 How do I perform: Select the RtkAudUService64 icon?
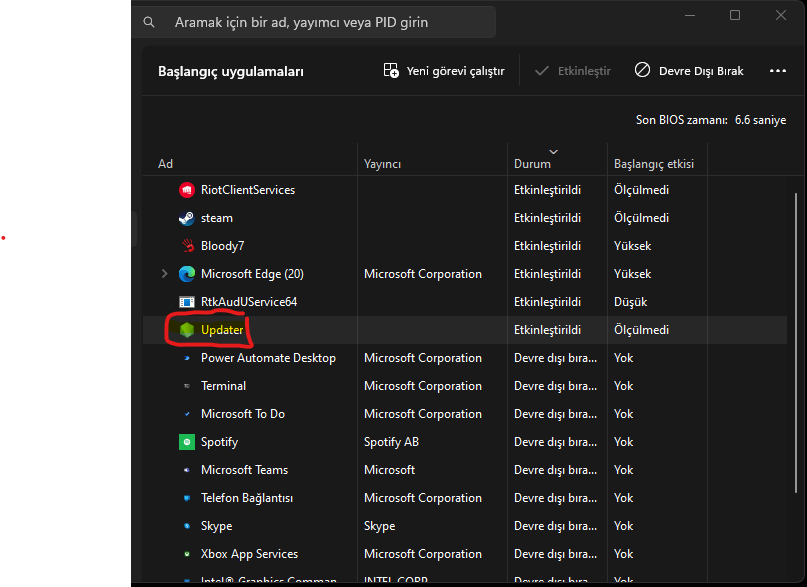186,302
